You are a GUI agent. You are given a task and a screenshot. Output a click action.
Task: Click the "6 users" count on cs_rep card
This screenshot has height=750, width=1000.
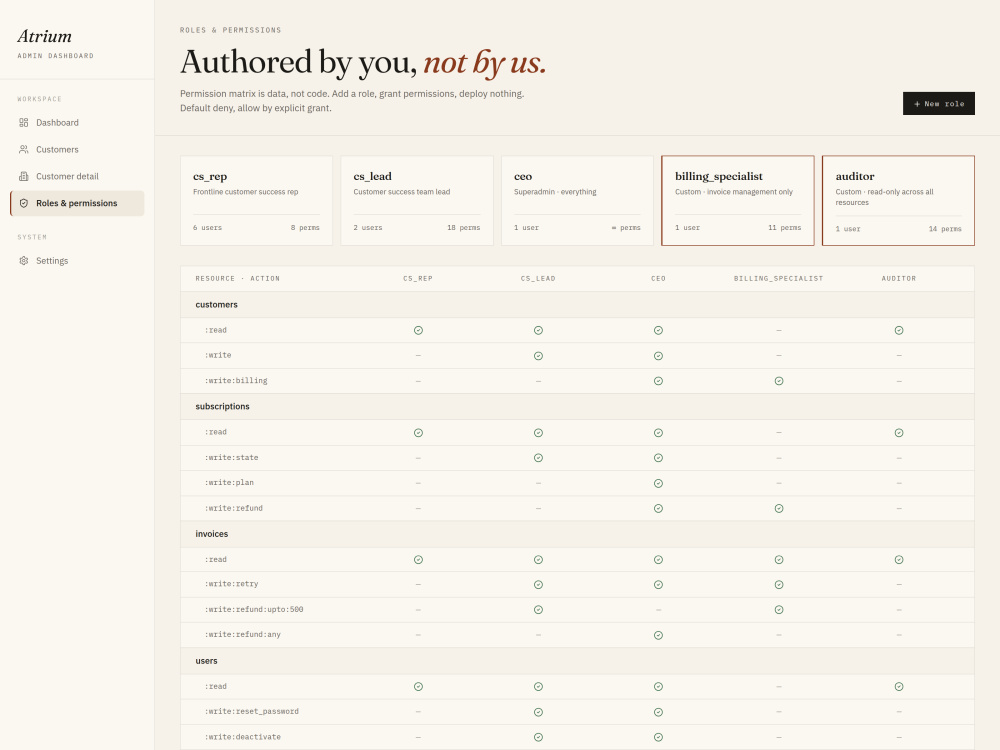(x=207, y=228)
